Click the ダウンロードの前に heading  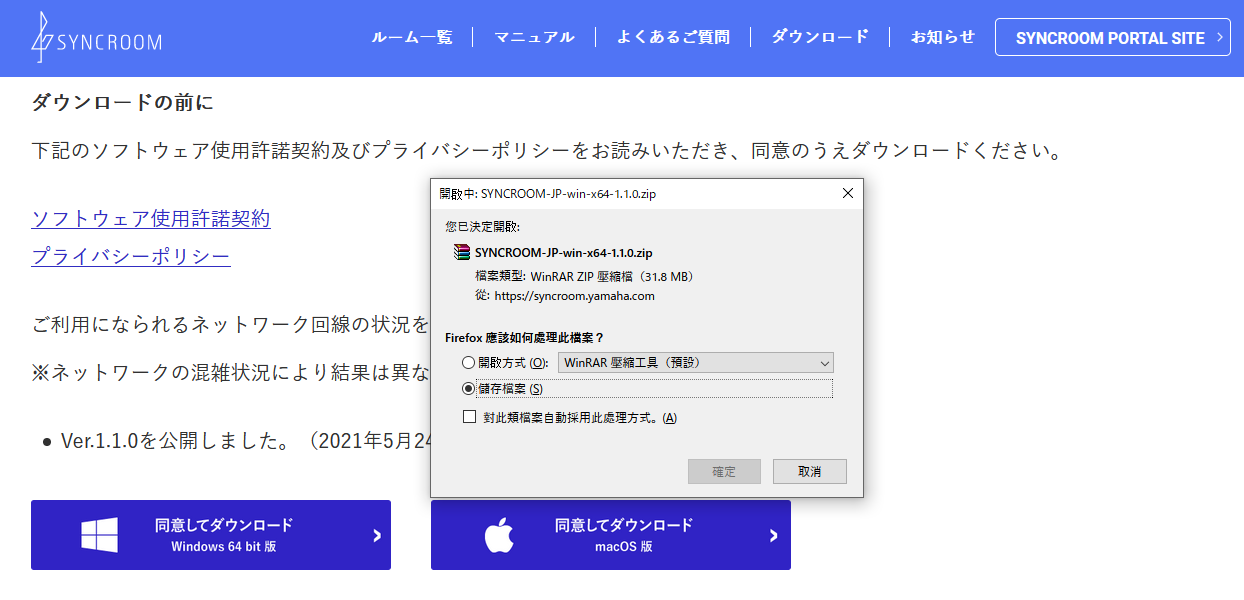tap(122, 102)
